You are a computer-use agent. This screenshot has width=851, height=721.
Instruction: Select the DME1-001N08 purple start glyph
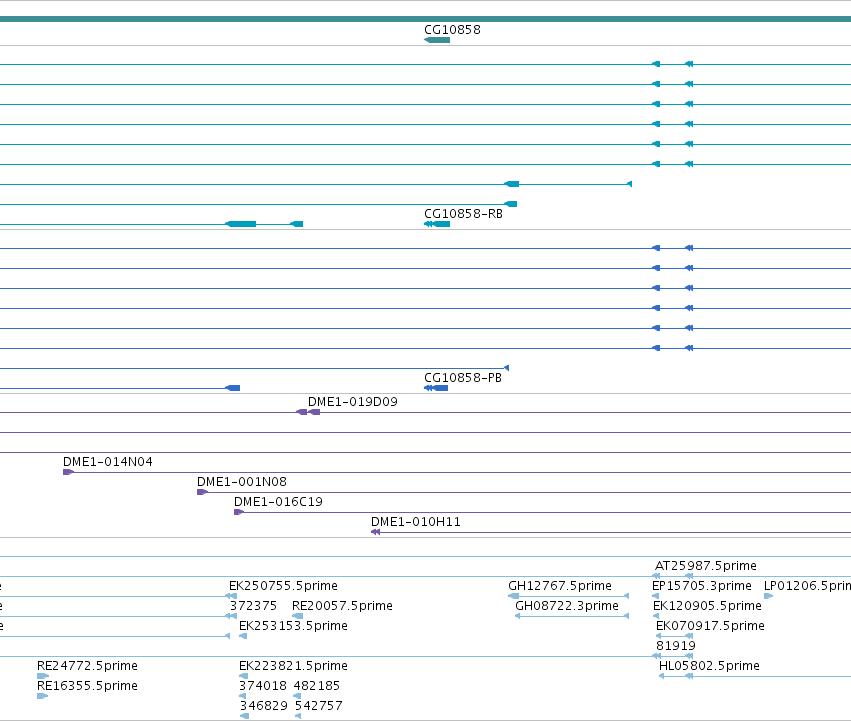pyautogui.click(x=202, y=492)
